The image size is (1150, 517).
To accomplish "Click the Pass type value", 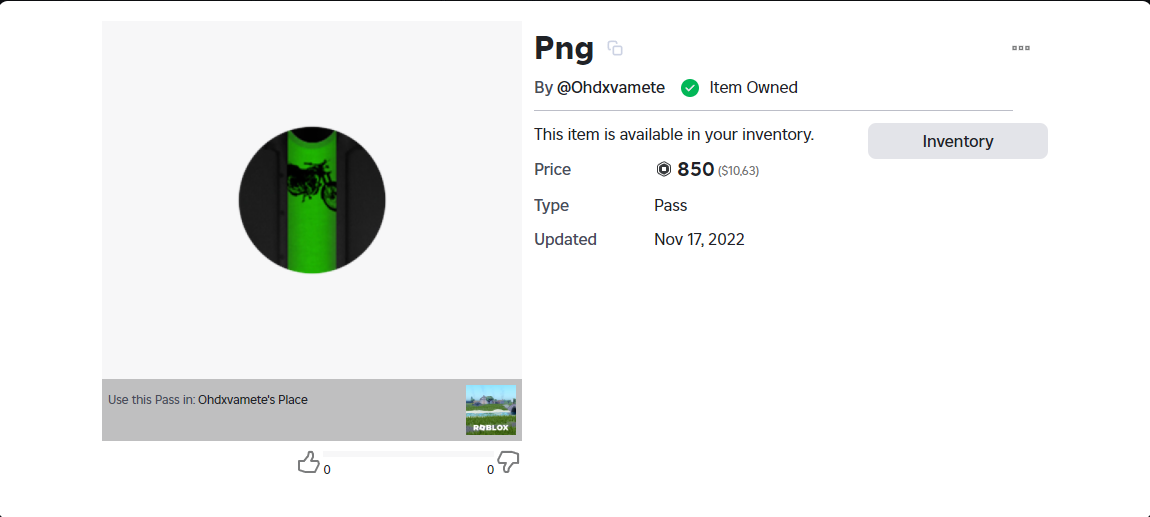I will 671,206.
